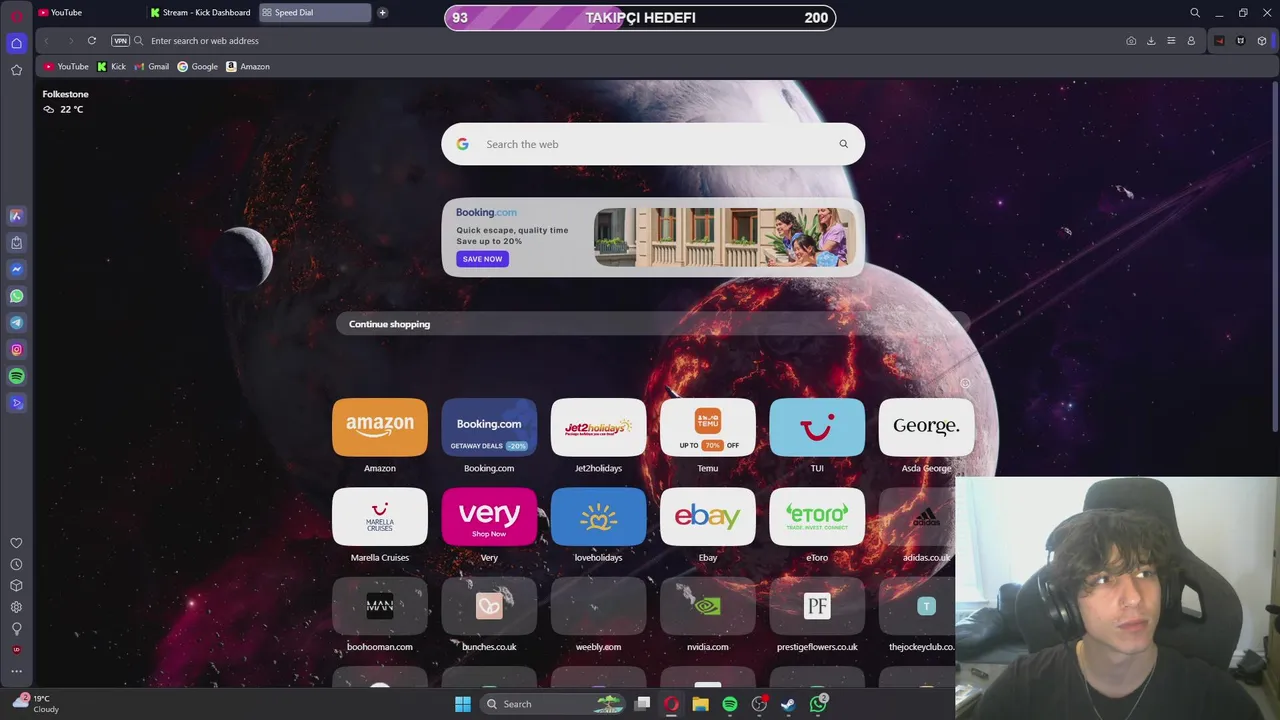Screen dimensions: 1280x720
Task: Open History clock icon in sidebar
Action: coord(16,564)
